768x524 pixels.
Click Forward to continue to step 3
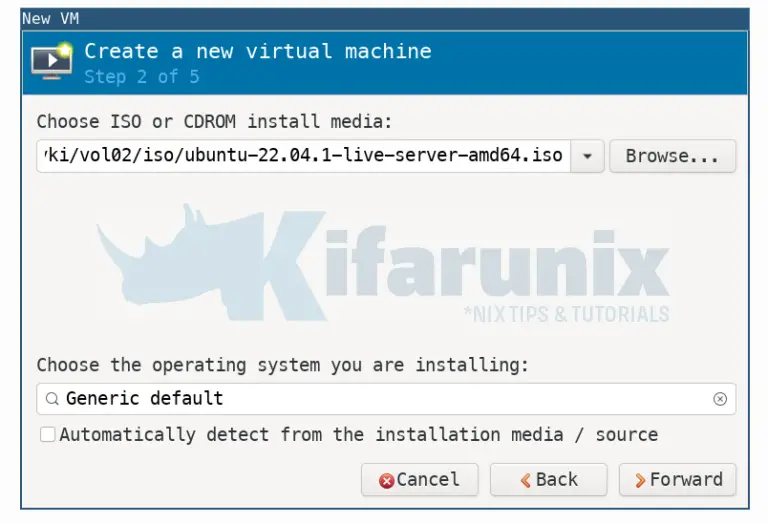(x=677, y=480)
